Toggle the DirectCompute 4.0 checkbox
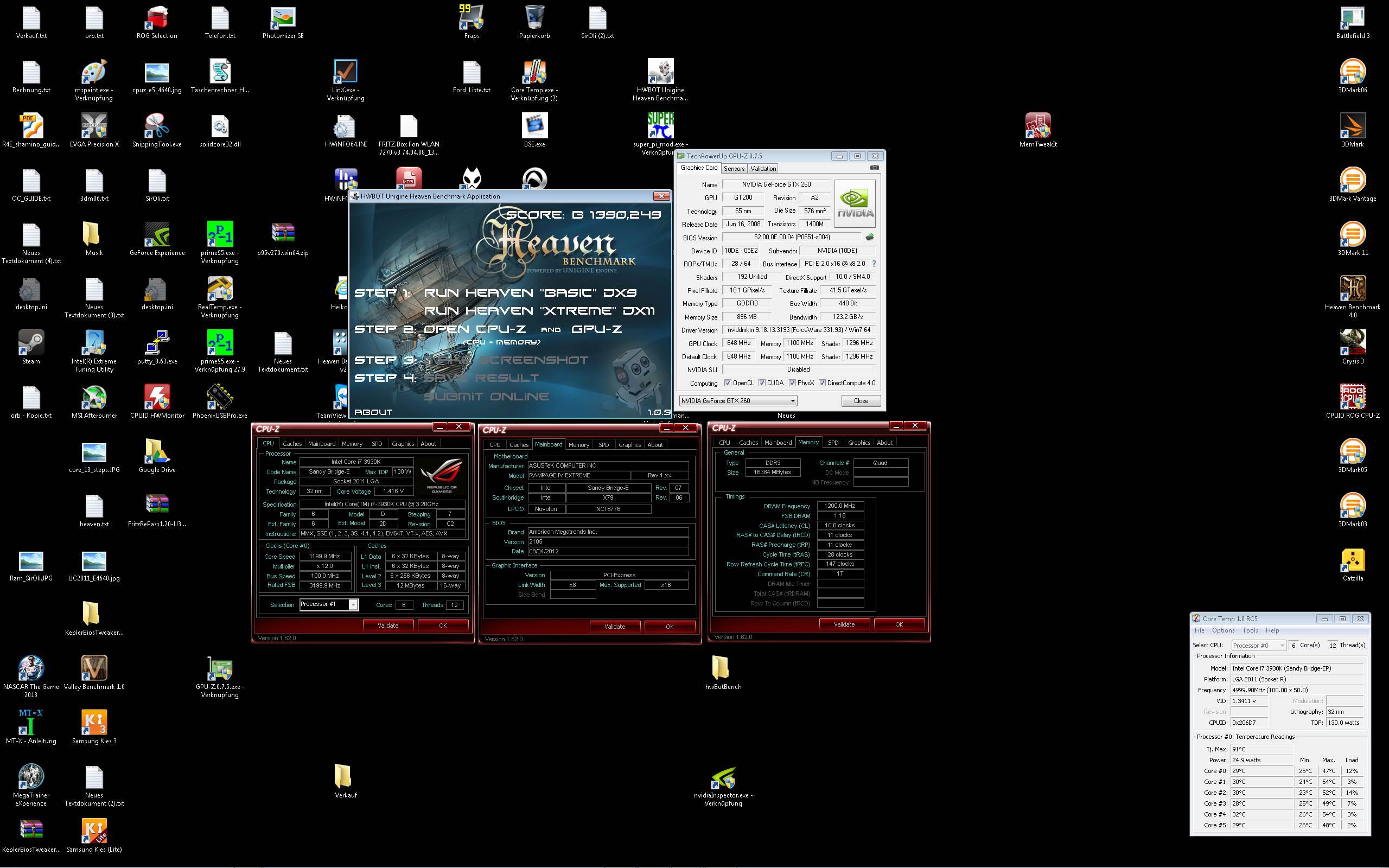 pos(822,383)
